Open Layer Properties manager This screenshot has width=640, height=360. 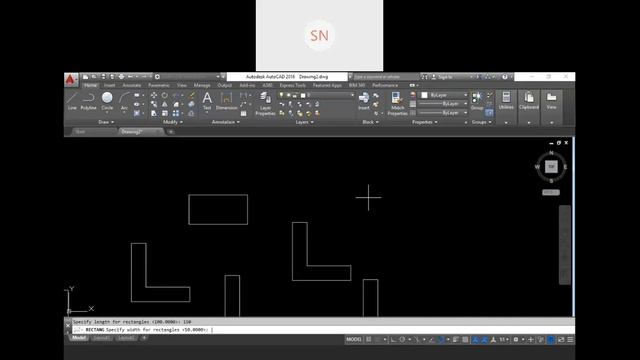pos(265,104)
